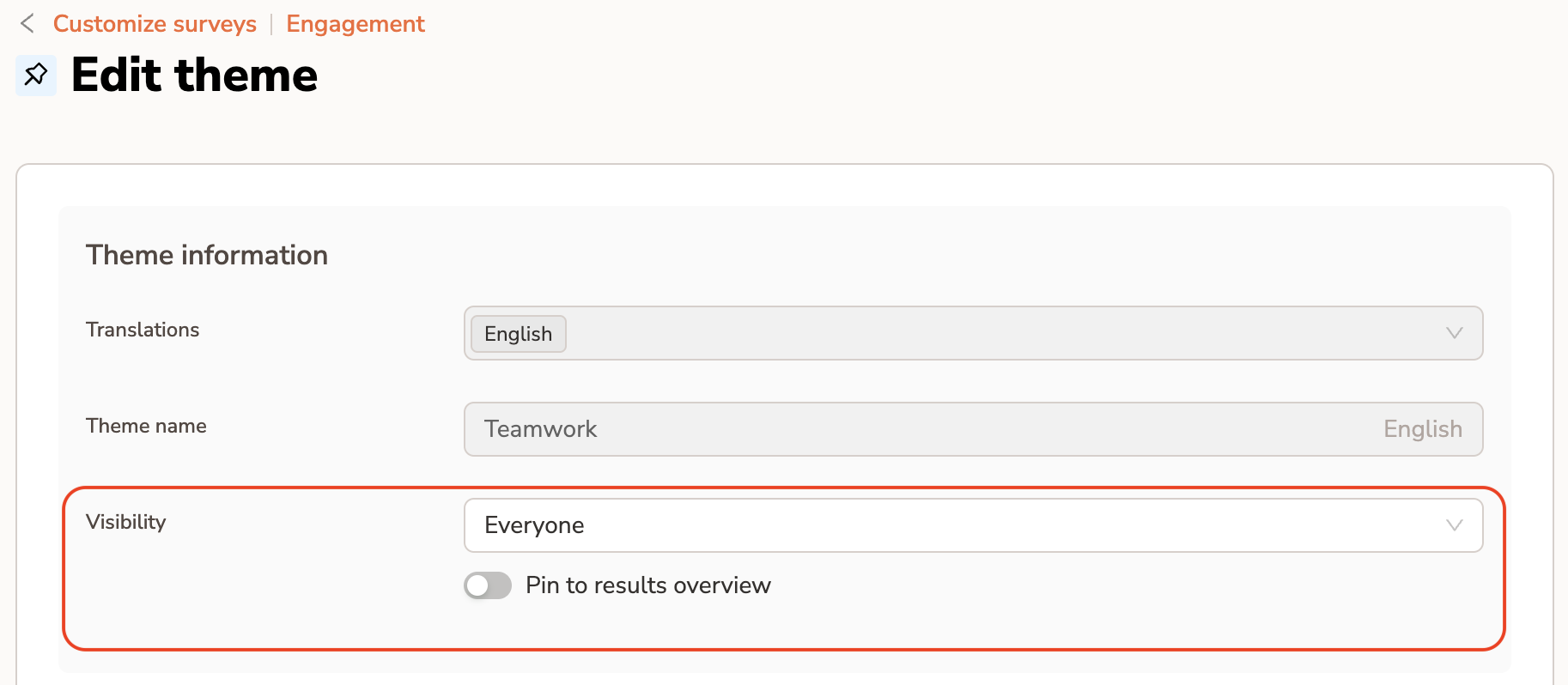Click the chevron arrow in Translations field
1568x685 pixels.
1453,333
